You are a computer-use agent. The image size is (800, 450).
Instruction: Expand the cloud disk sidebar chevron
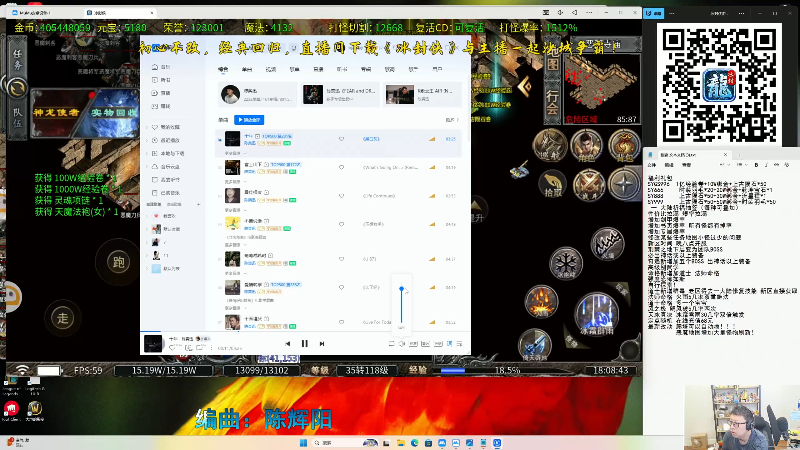click(x=147, y=166)
